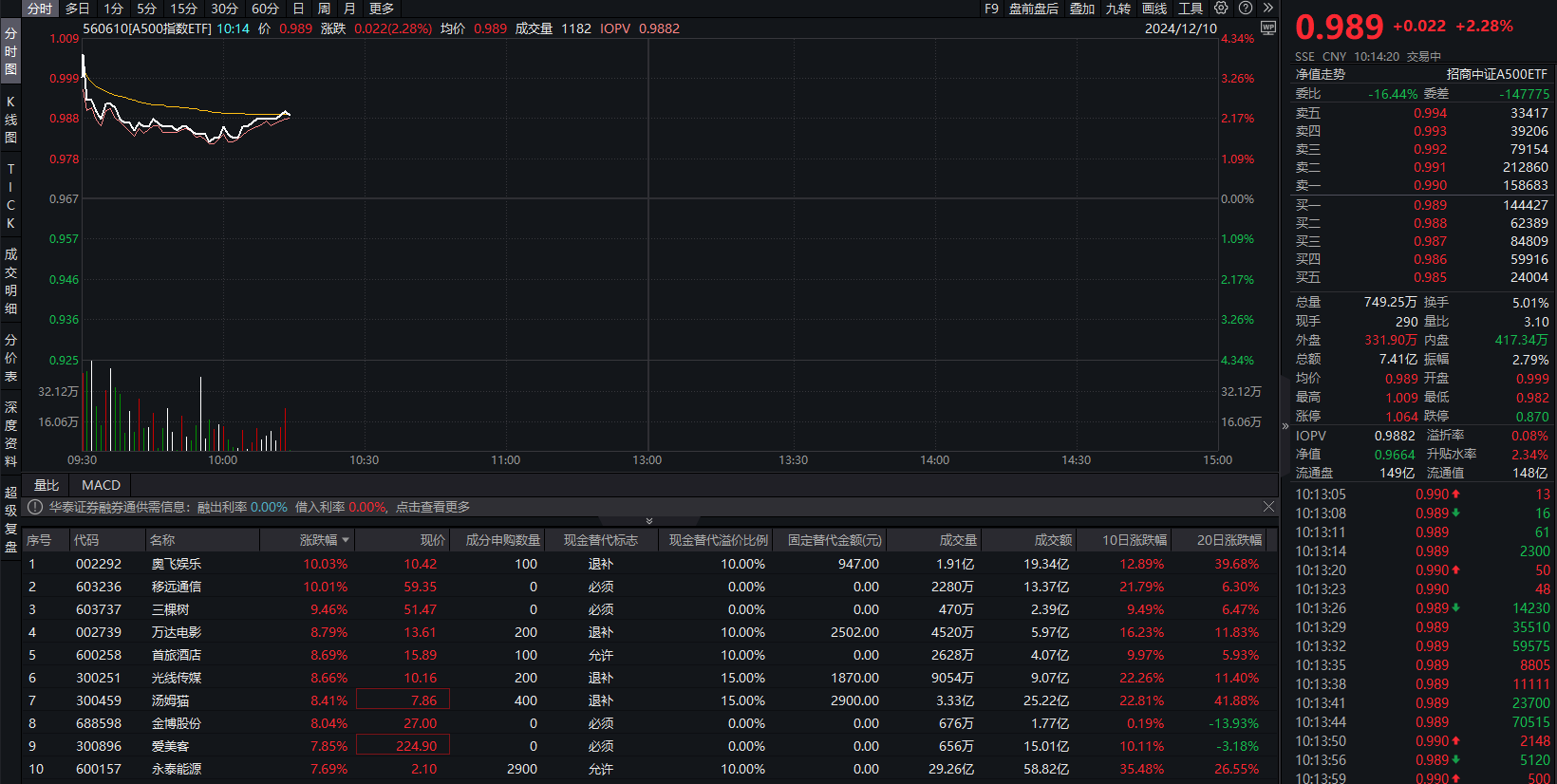Collapse the right quote panel side arrow

1285,426
